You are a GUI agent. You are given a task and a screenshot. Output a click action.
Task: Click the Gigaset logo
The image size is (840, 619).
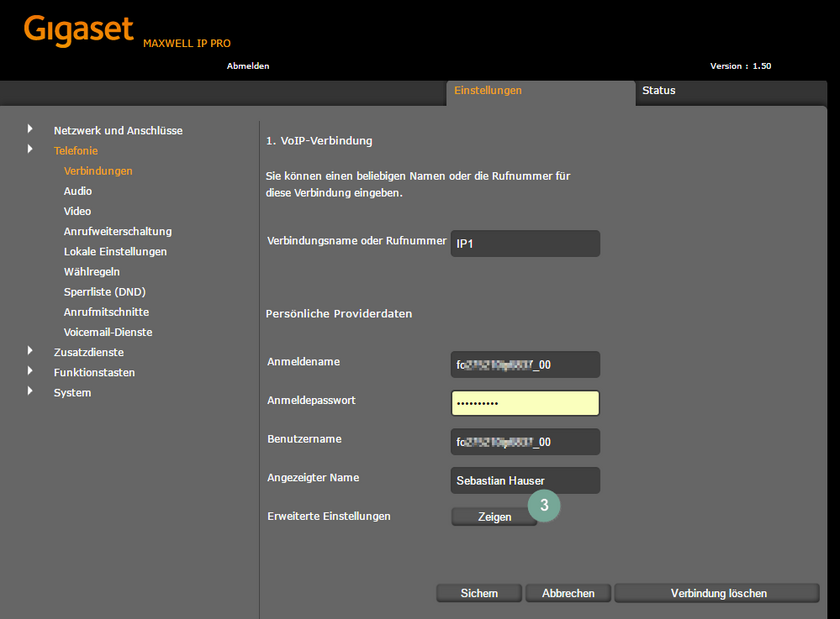(x=78, y=31)
